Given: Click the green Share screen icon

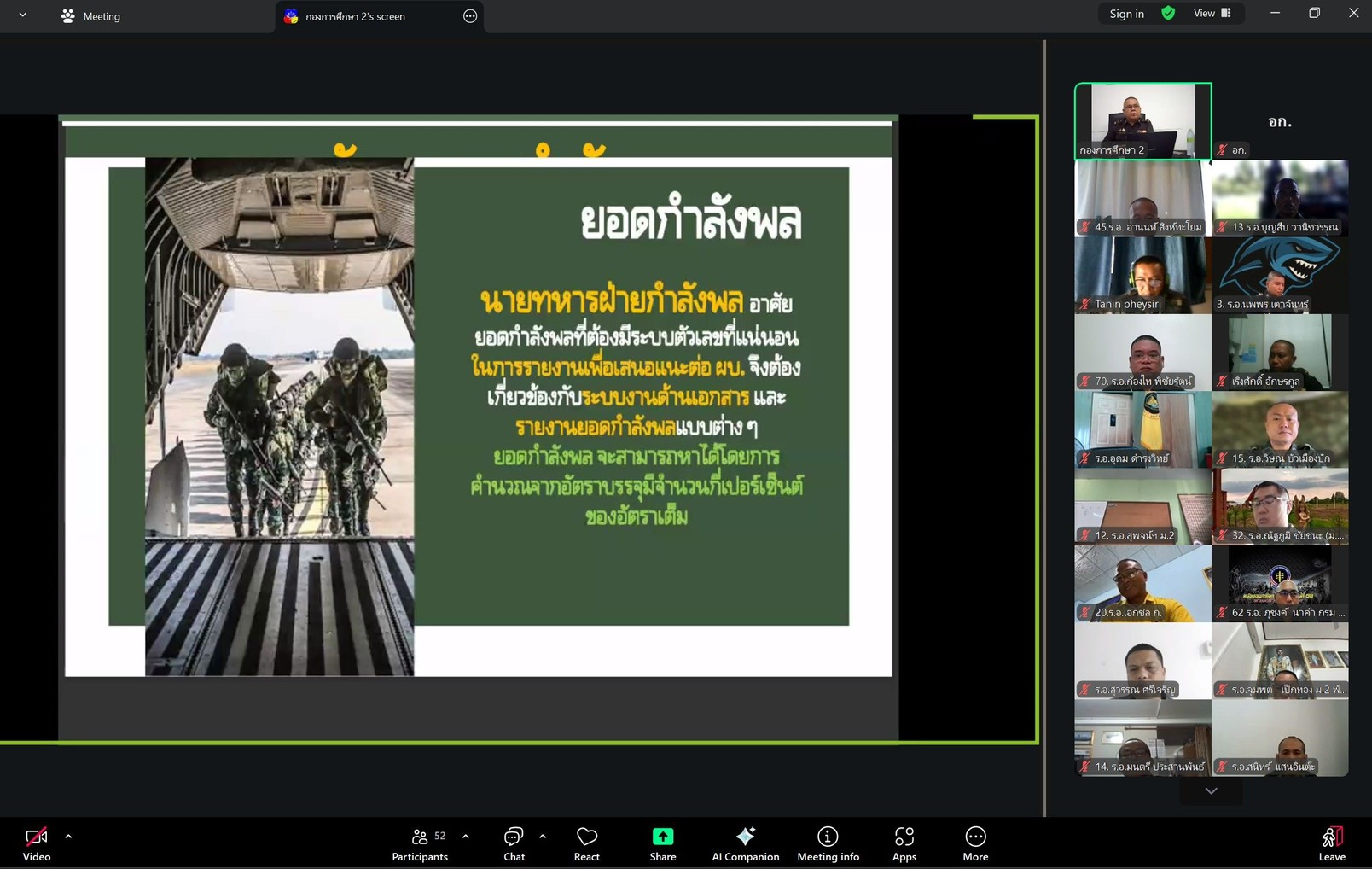Looking at the screenshot, I should point(662,837).
